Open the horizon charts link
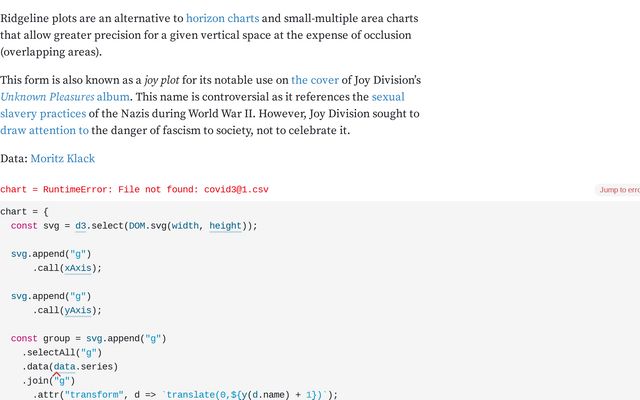640x400 pixels. click(222, 18)
